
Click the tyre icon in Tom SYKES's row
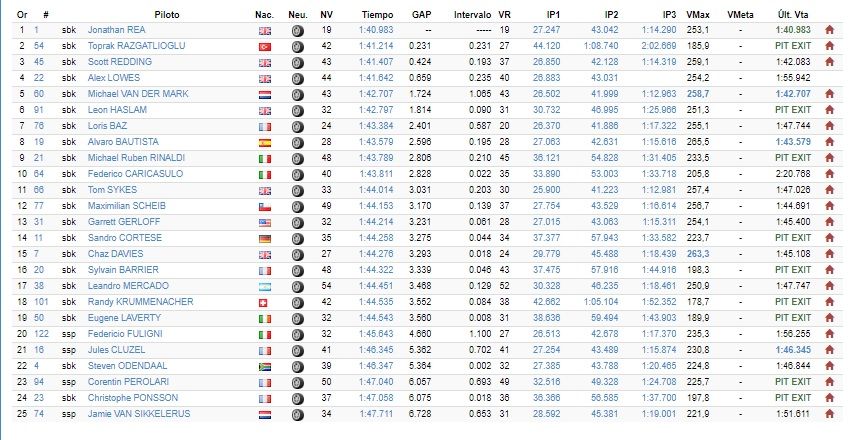[297, 191]
